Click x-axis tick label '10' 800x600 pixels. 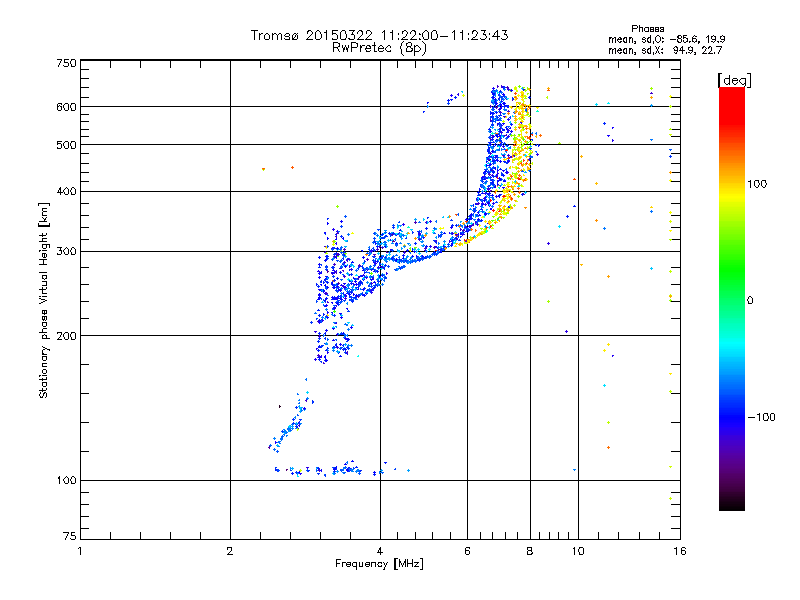[x=578, y=551]
